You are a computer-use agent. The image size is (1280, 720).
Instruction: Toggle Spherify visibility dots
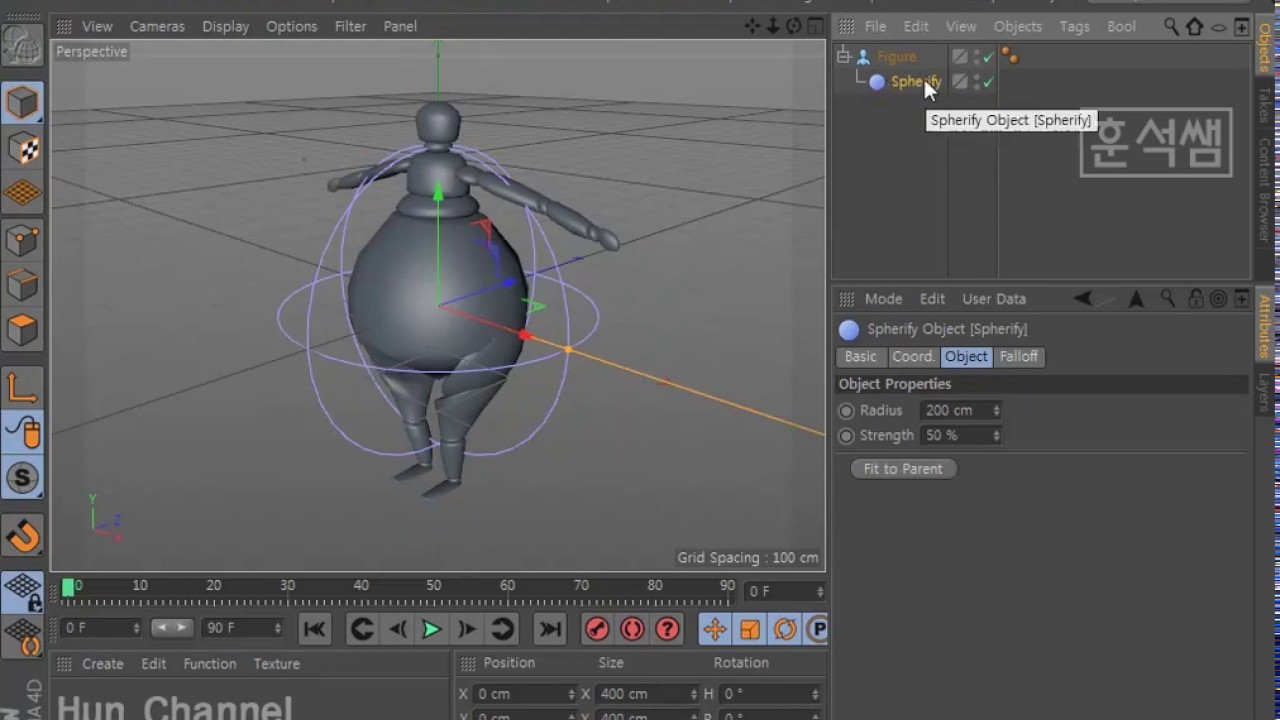[975, 82]
